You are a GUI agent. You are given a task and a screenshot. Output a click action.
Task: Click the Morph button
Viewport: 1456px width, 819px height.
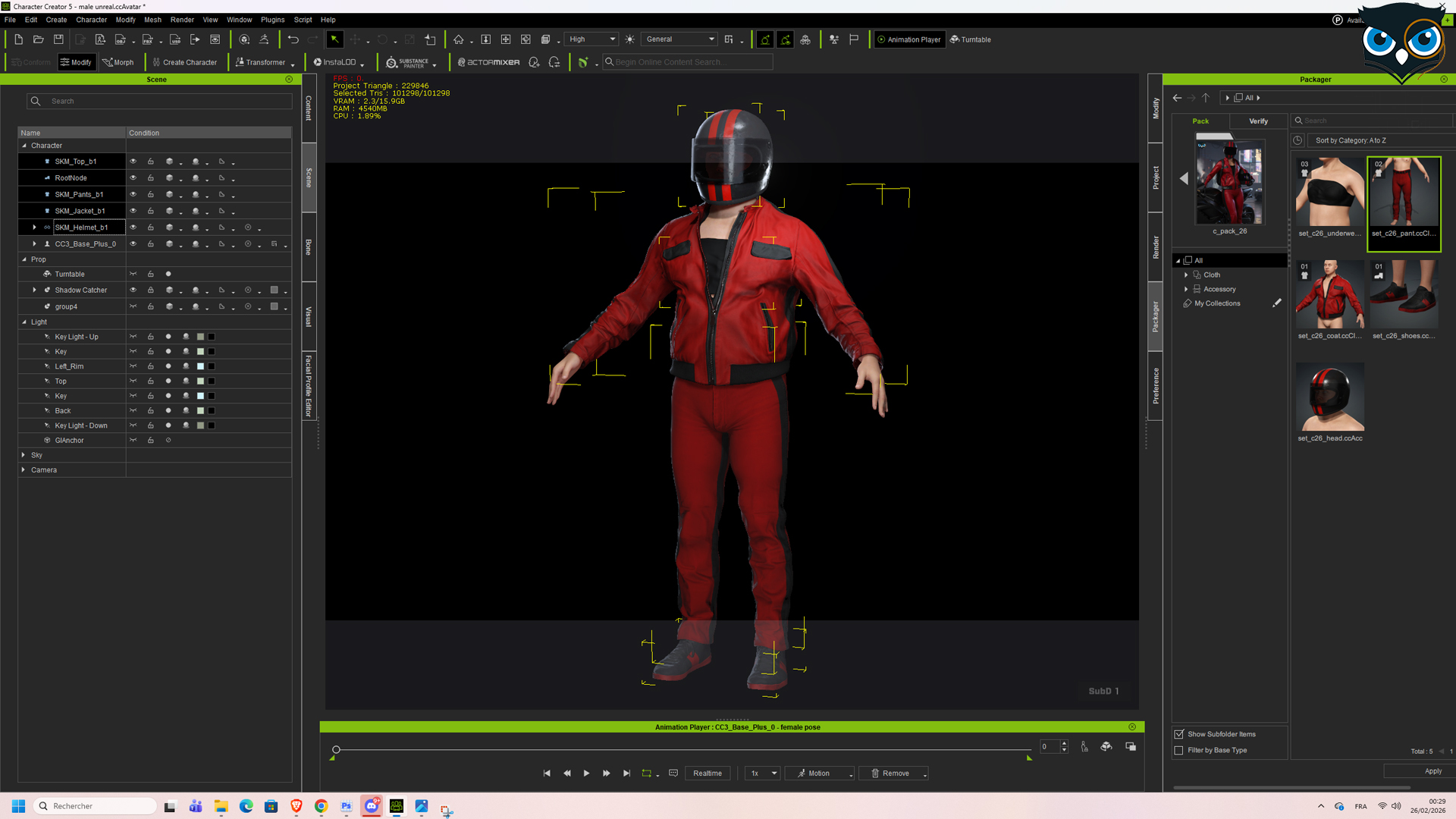click(x=118, y=63)
